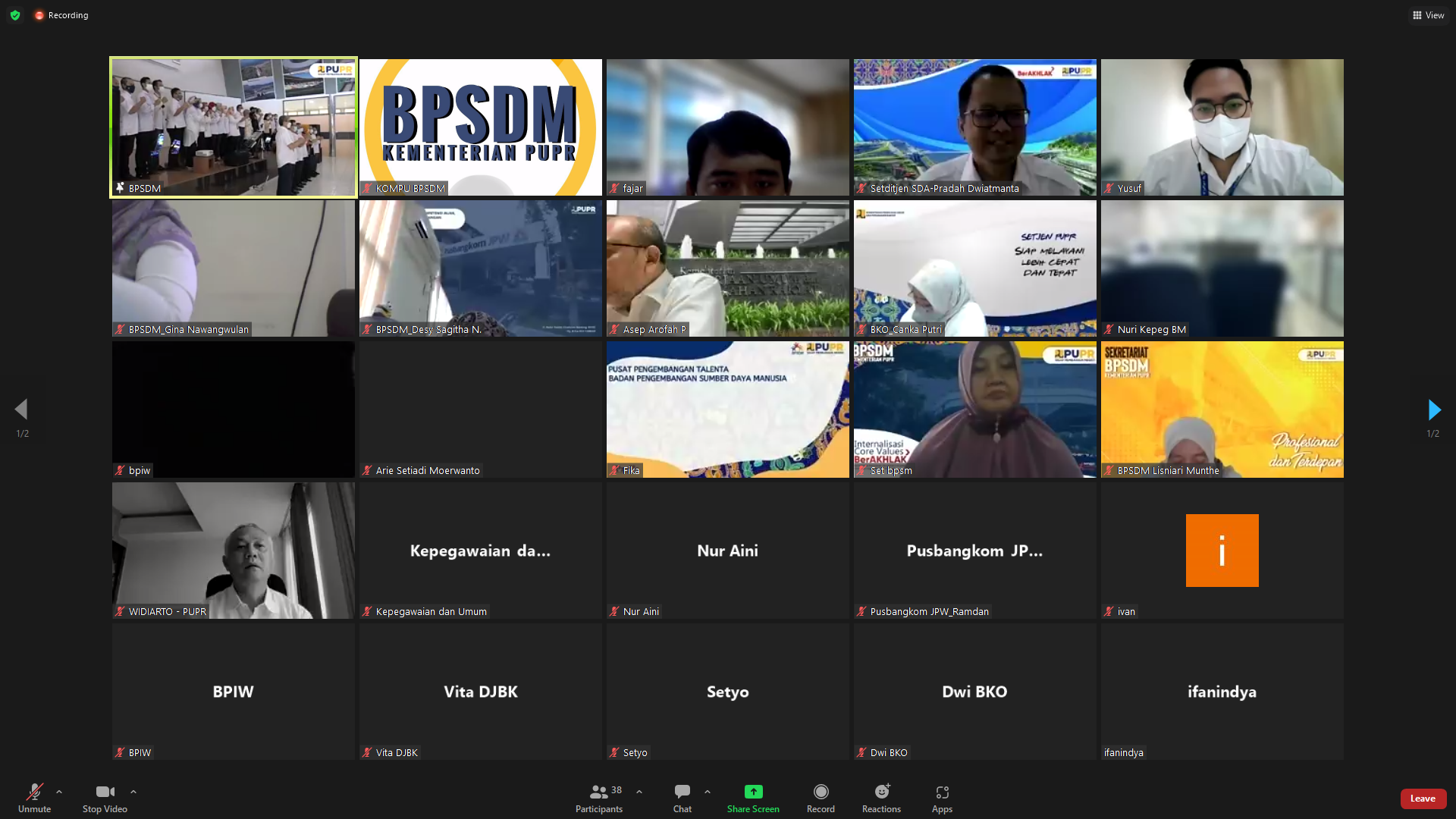
Task: Expand the Chat options arrow
Action: (708, 792)
